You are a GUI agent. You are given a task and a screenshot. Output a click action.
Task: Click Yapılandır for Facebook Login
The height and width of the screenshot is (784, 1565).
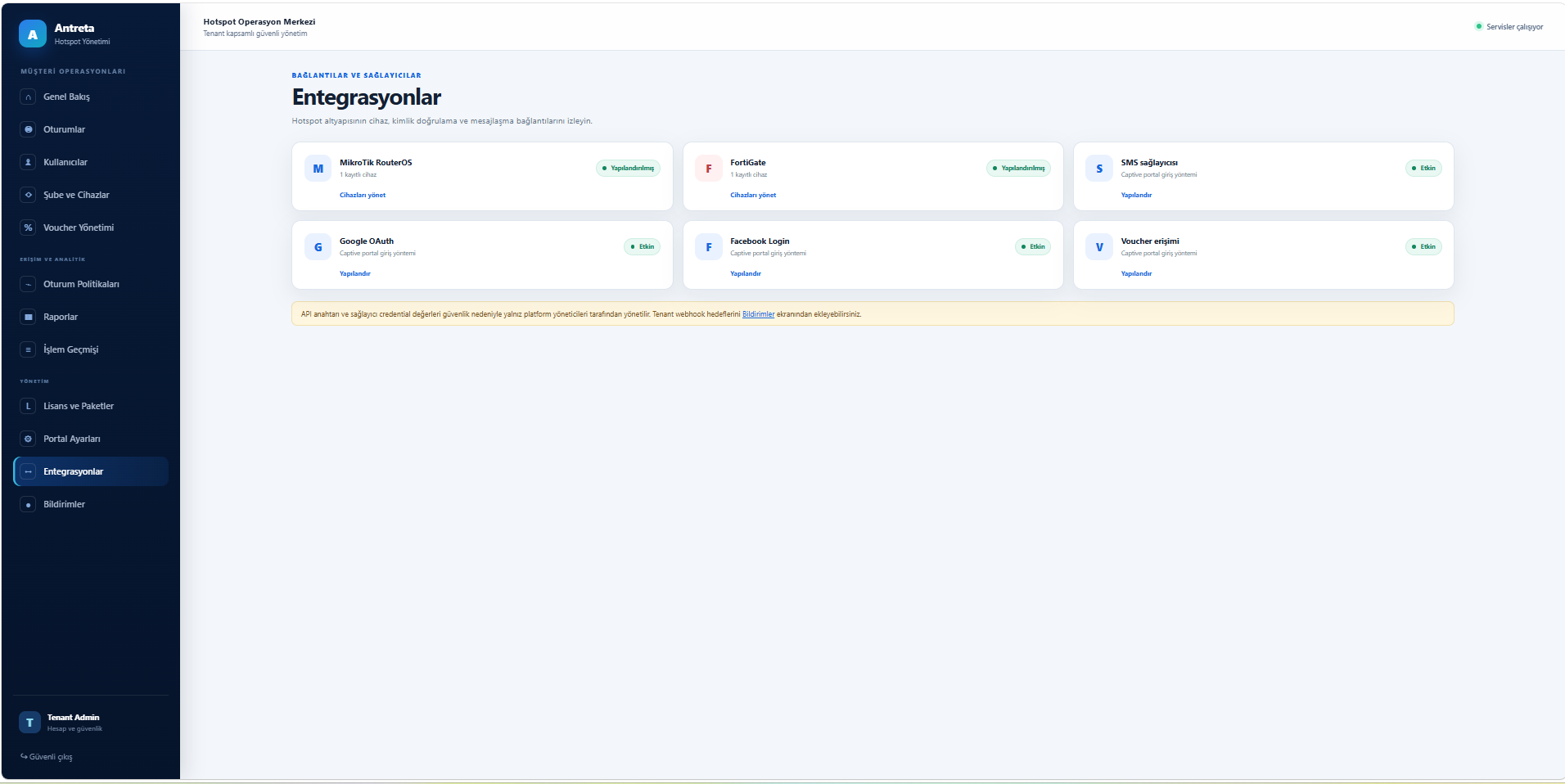(x=746, y=273)
